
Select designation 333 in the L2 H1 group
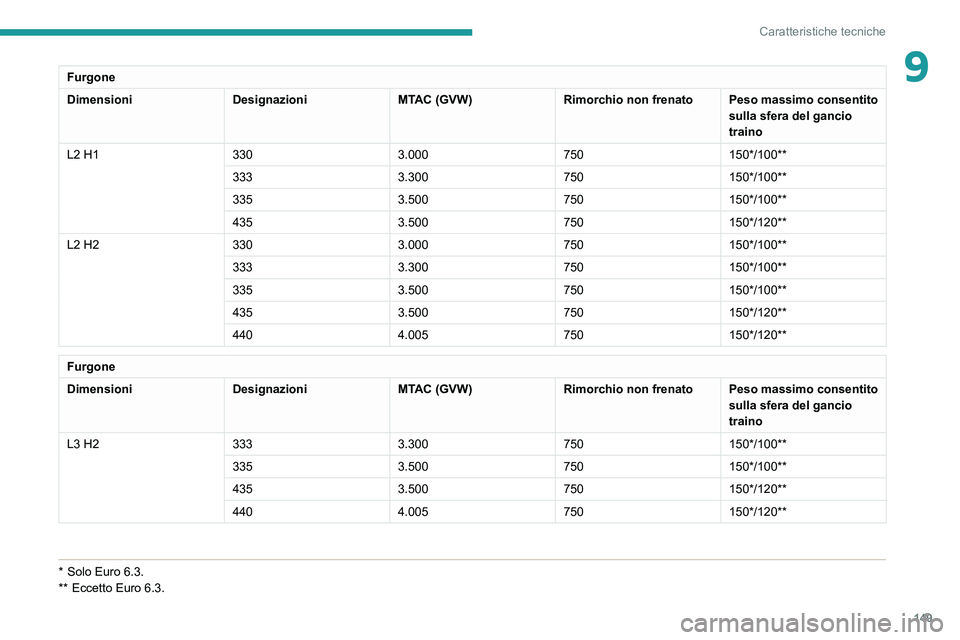coord(242,177)
